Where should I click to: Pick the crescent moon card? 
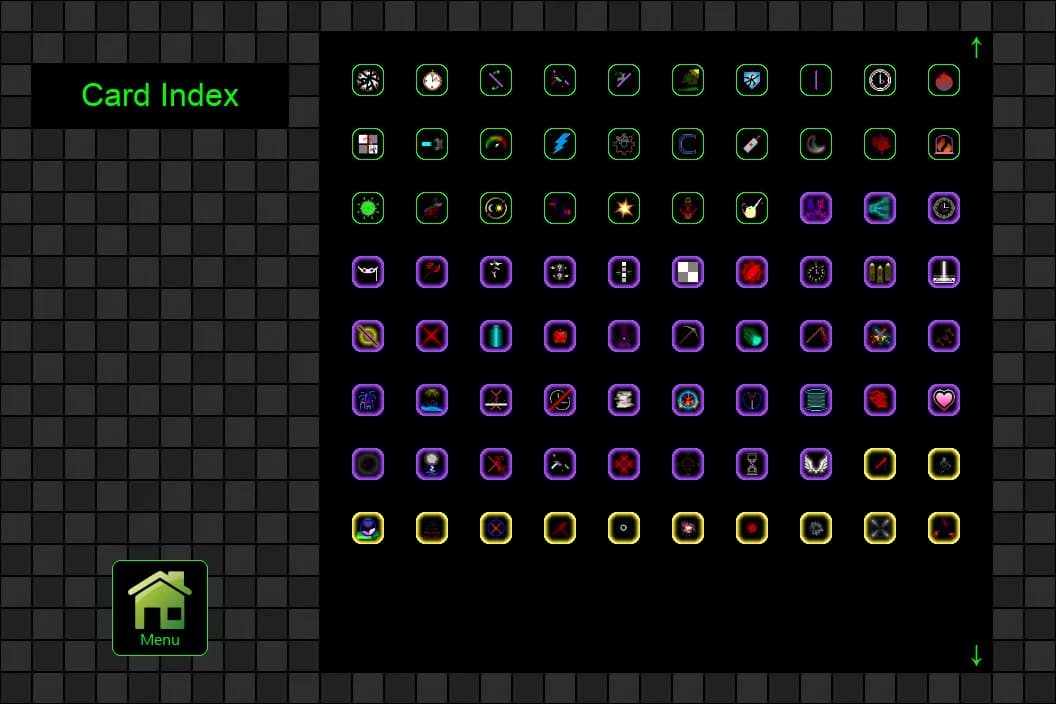(x=816, y=144)
